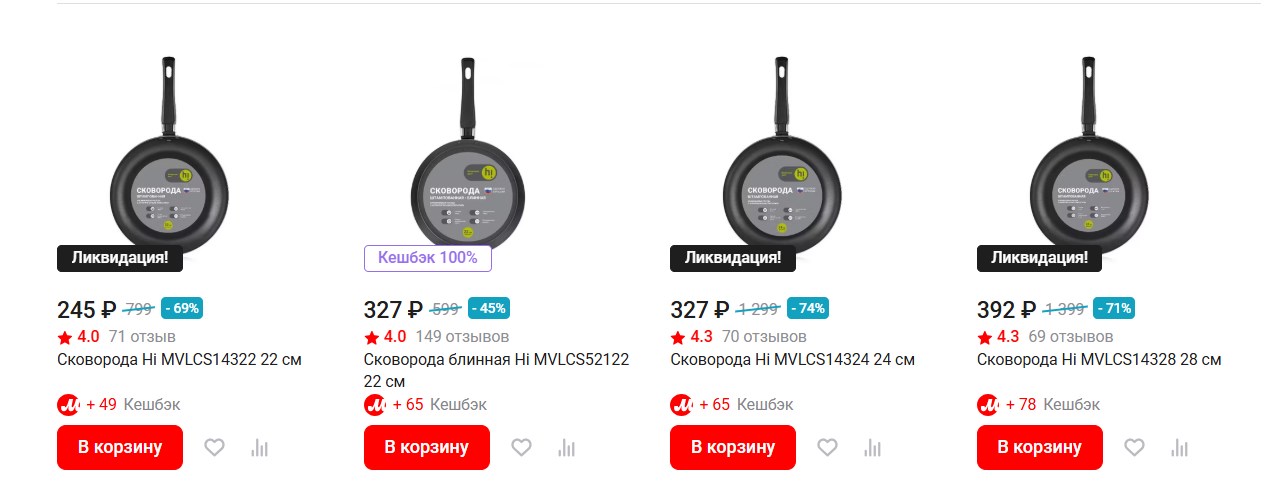
Task: Open 'Сковорода Hi MVLCS14322 22 см' product link
Action: (179, 360)
